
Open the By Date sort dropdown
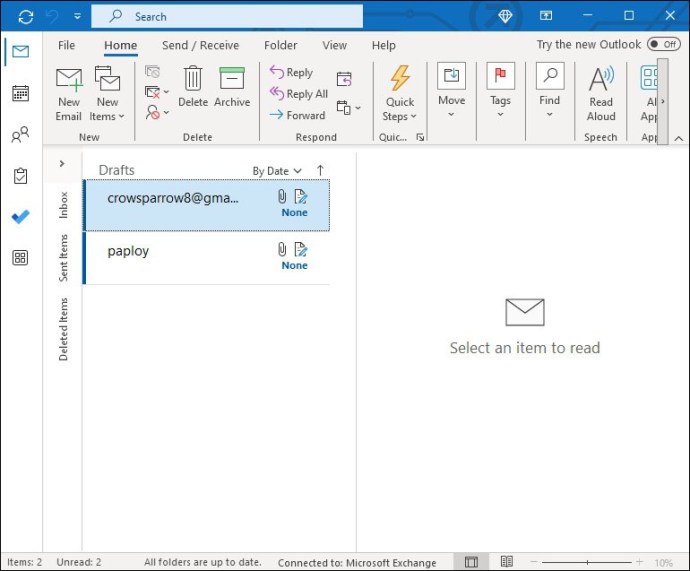[277, 171]
